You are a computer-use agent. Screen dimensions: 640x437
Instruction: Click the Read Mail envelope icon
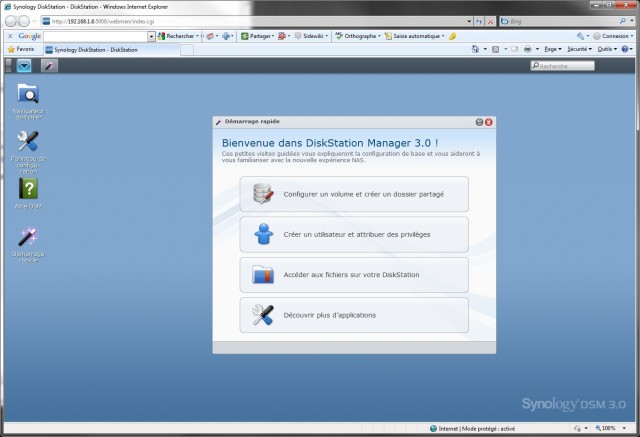pyautogui.click(x=515, y=49)
